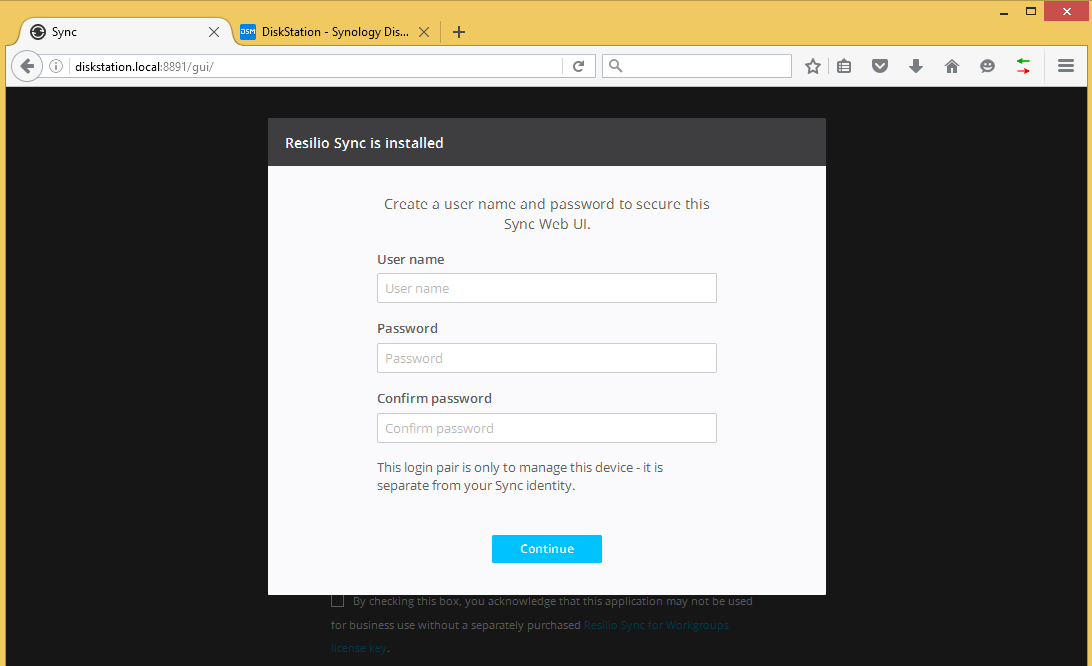The width and height of the screenshot is (1092, 666).
Task: Reload the current page
Action: pos(578,66)
